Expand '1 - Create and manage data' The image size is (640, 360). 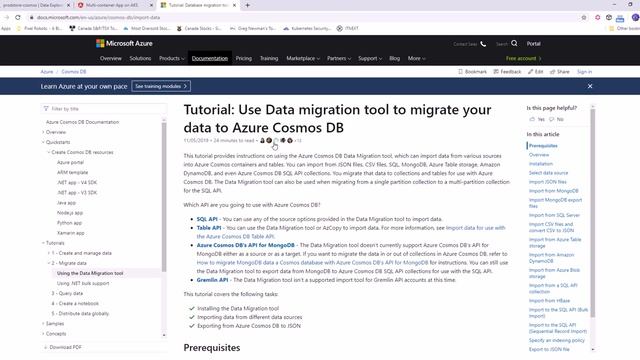click(x=49, y=253)
